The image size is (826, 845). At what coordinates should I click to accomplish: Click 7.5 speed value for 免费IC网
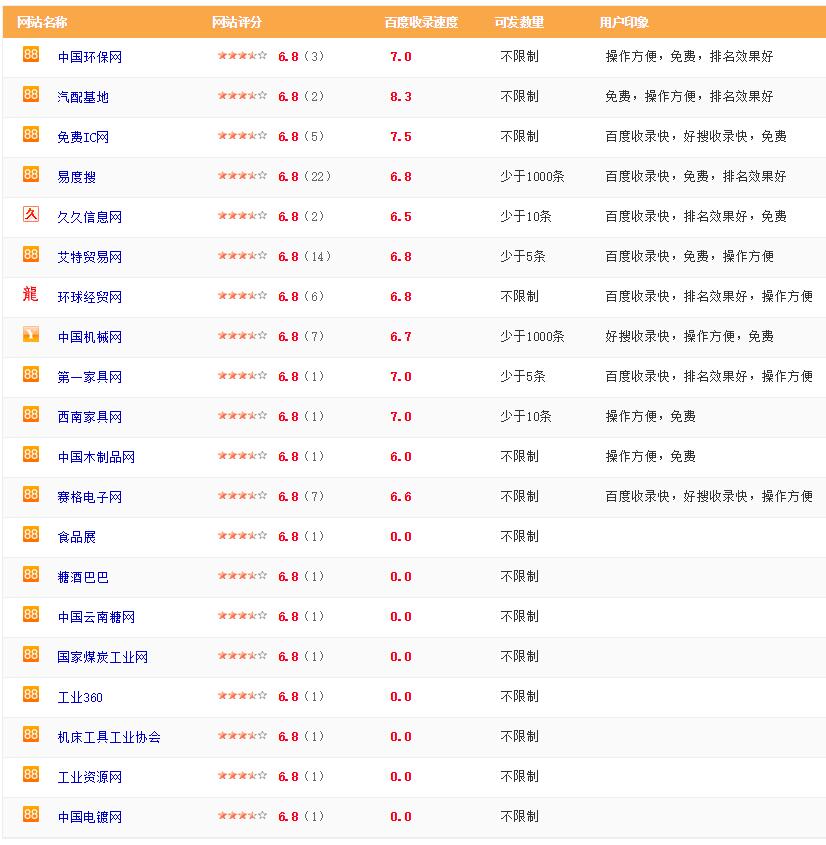coord(401,136)
